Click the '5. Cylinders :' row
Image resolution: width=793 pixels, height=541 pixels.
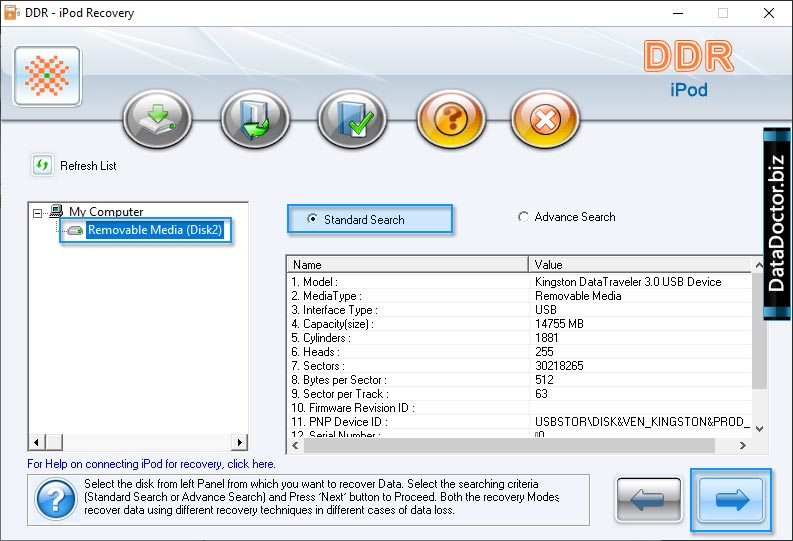point(519,338)
